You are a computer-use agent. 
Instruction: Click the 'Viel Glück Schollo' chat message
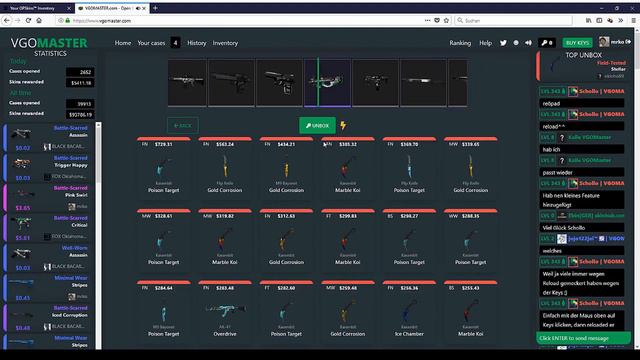click(x=582, y=228)
